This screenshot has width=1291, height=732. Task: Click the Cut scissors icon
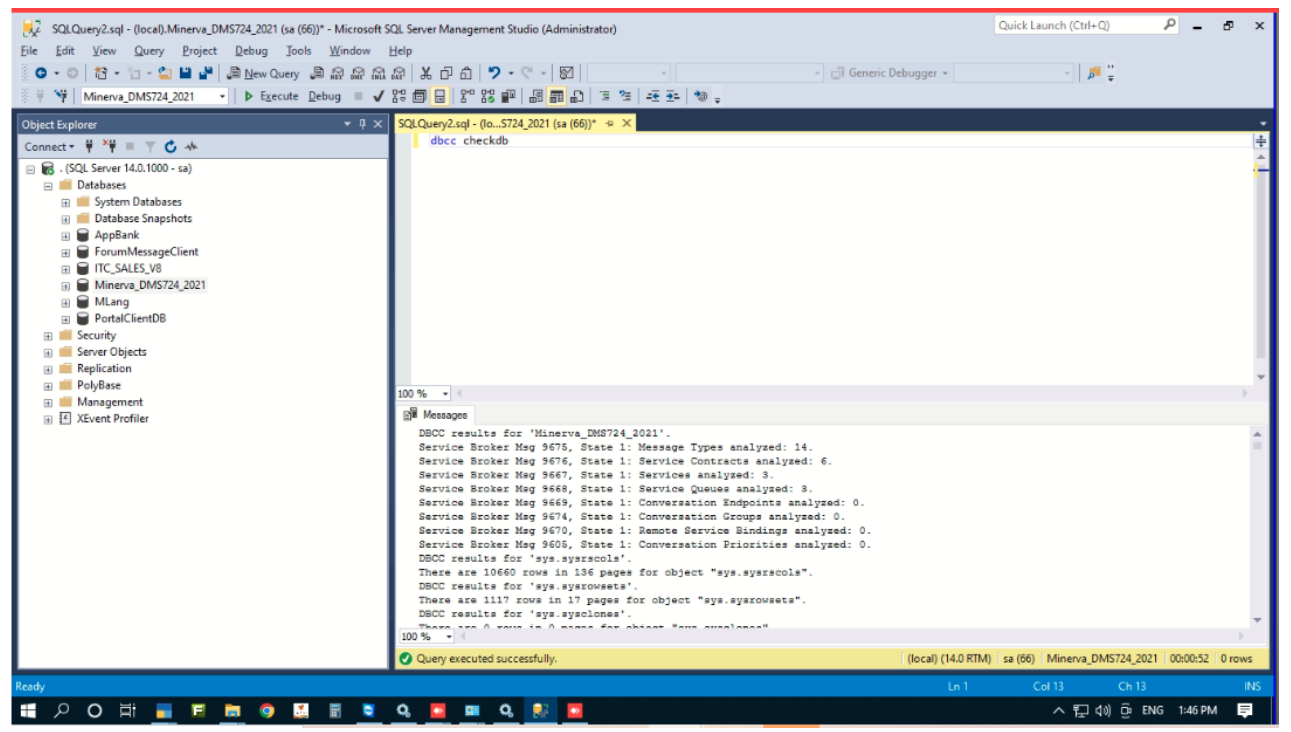click(426, 73)
